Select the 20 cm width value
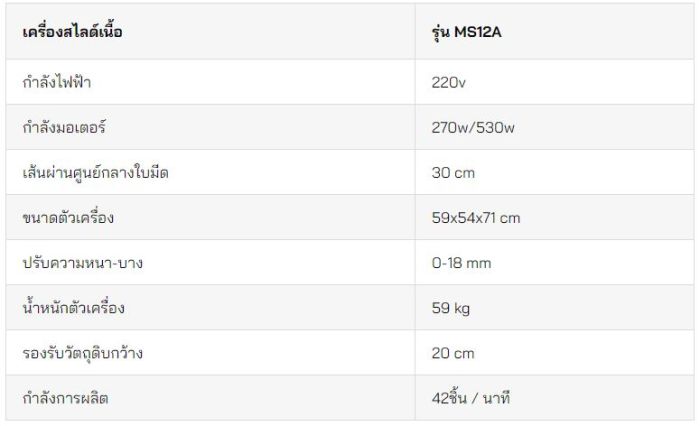Image resolution: width=700 pixels, height=426 pixels. point(453,353)
